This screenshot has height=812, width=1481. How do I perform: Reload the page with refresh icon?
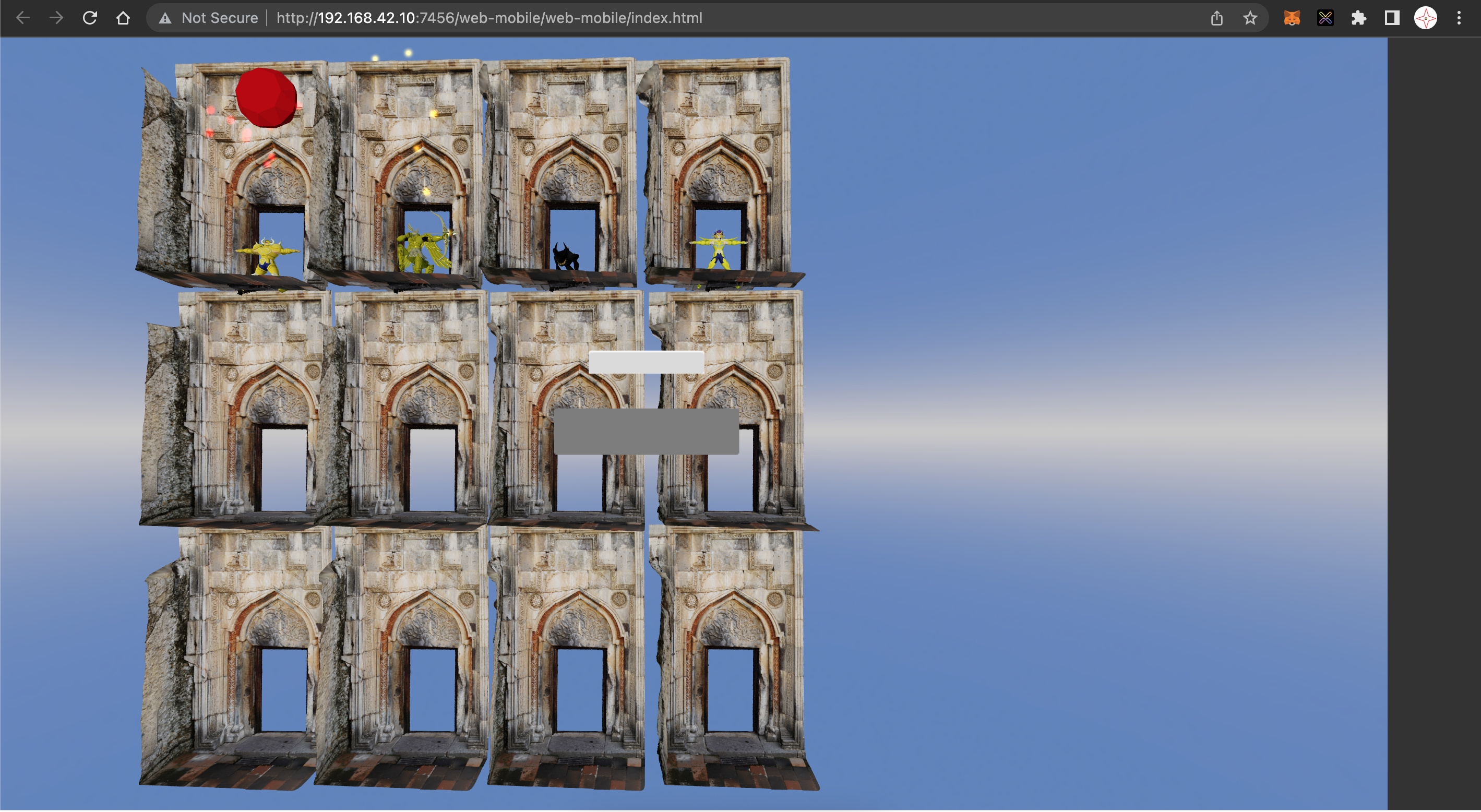tap(90, 18)
